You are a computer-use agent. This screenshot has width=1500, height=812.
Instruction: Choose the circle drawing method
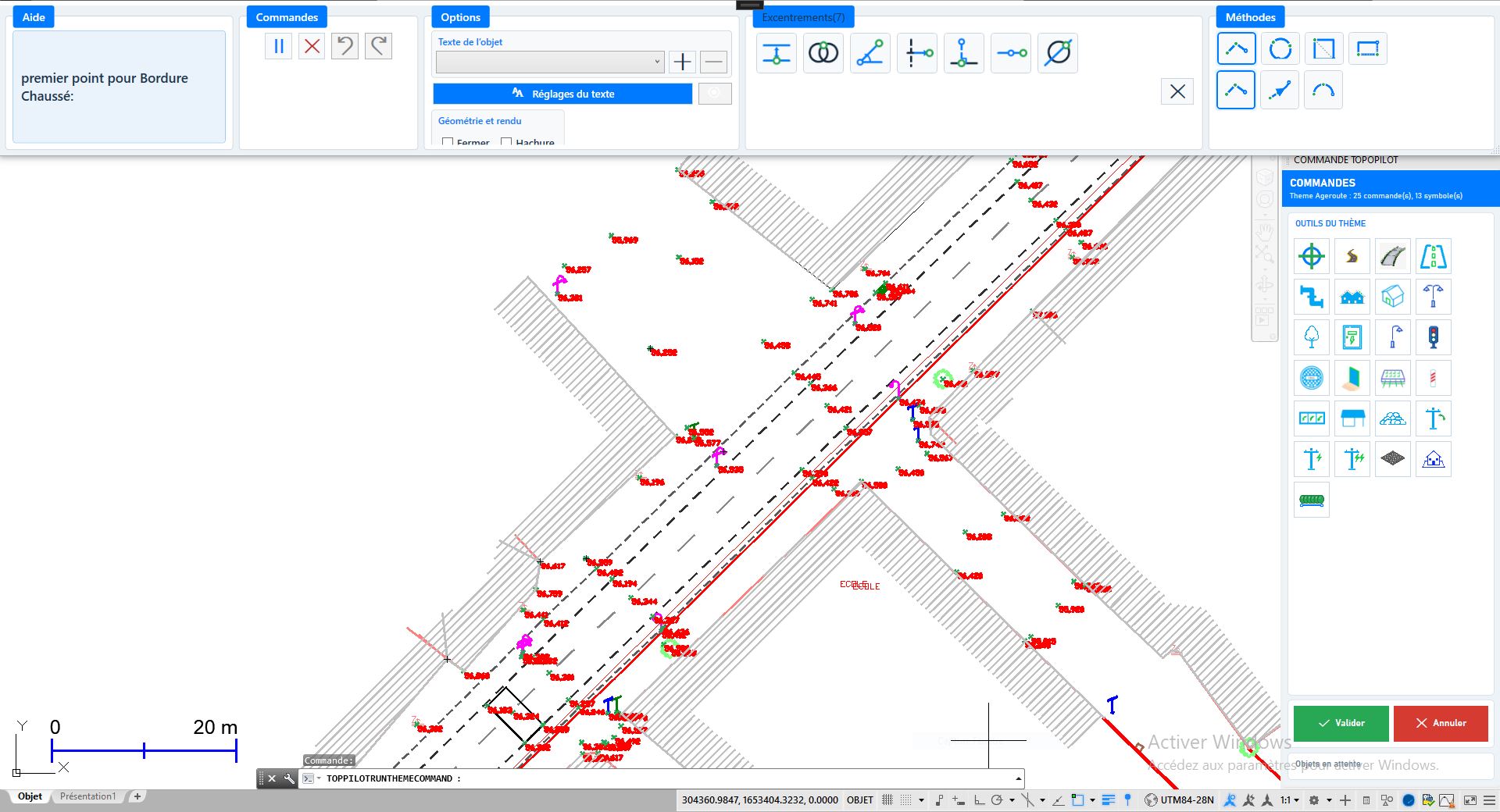click(1280, 49)
